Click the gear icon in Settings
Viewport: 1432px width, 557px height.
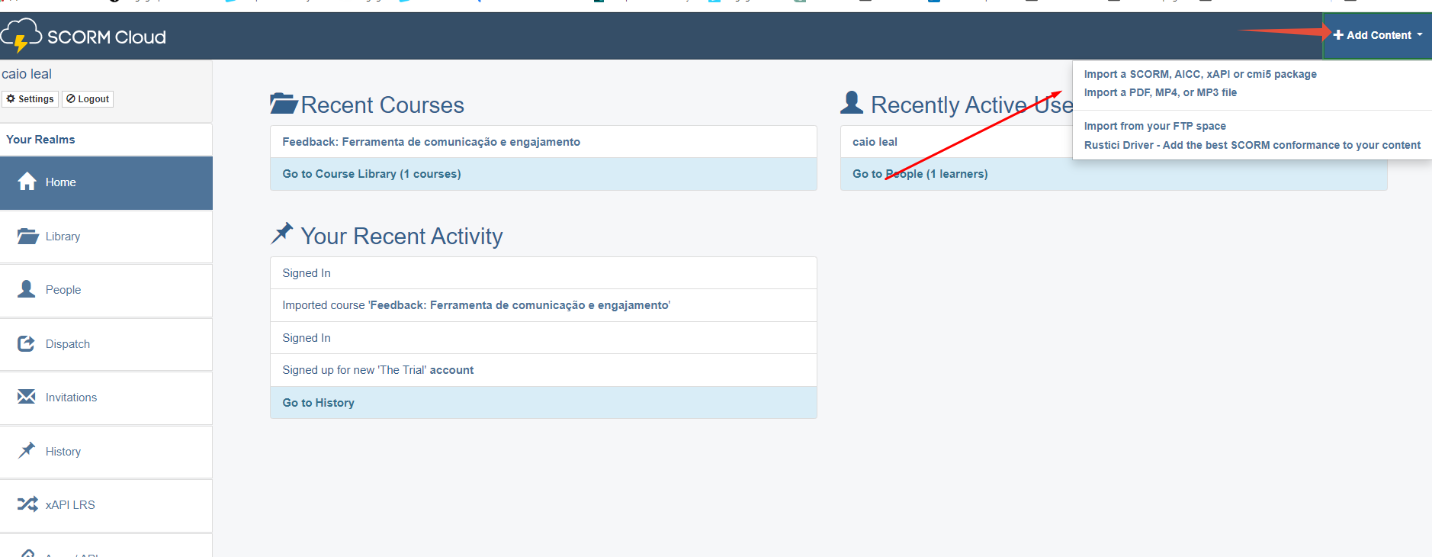click(11, 99)
